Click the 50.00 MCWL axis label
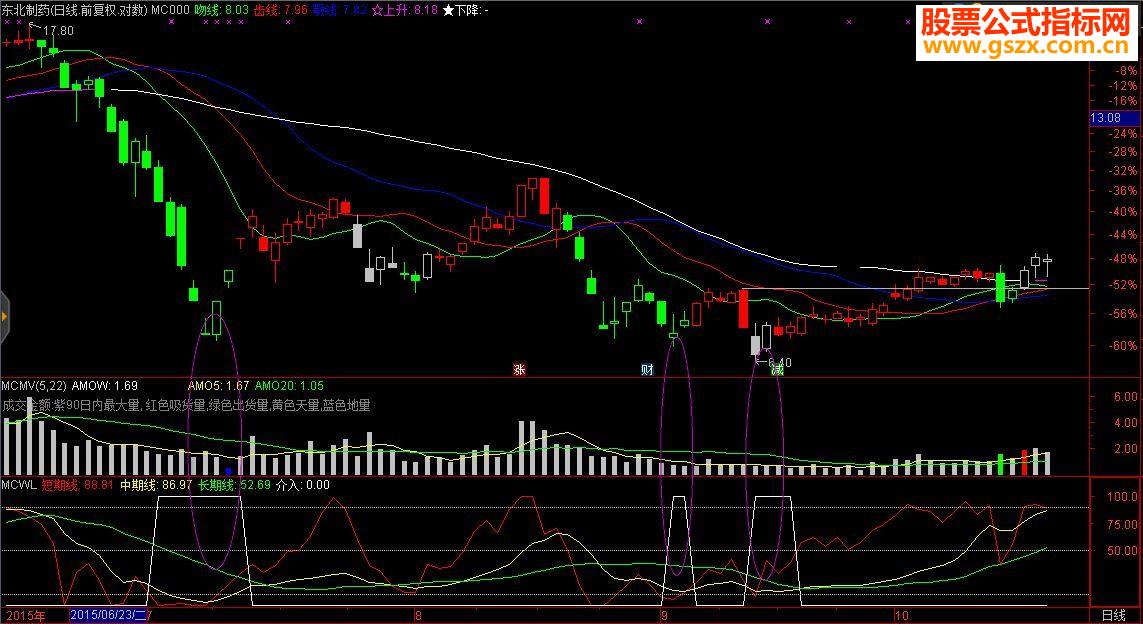Screen dimensions: 1143x624 [1125, 550]
